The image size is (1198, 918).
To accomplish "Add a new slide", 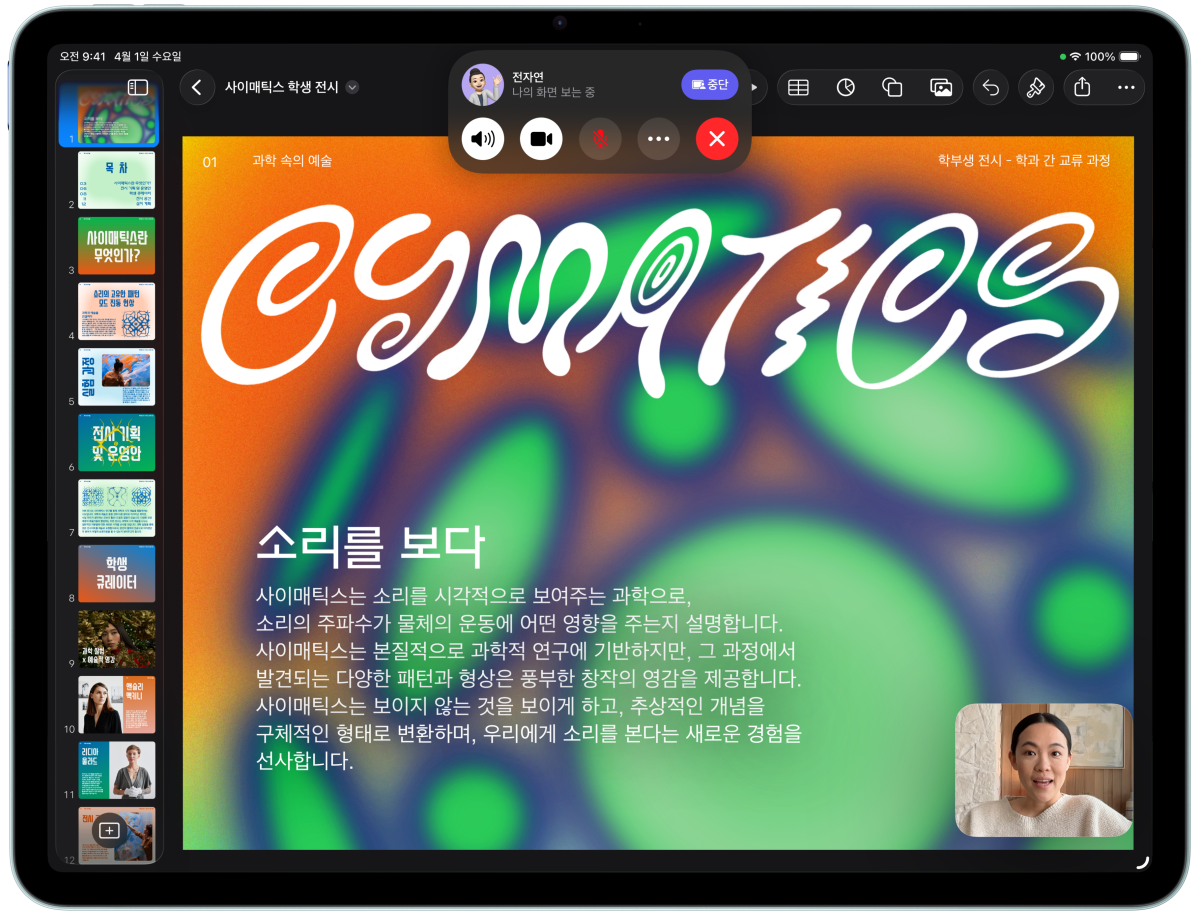I will tap(110, 830).
